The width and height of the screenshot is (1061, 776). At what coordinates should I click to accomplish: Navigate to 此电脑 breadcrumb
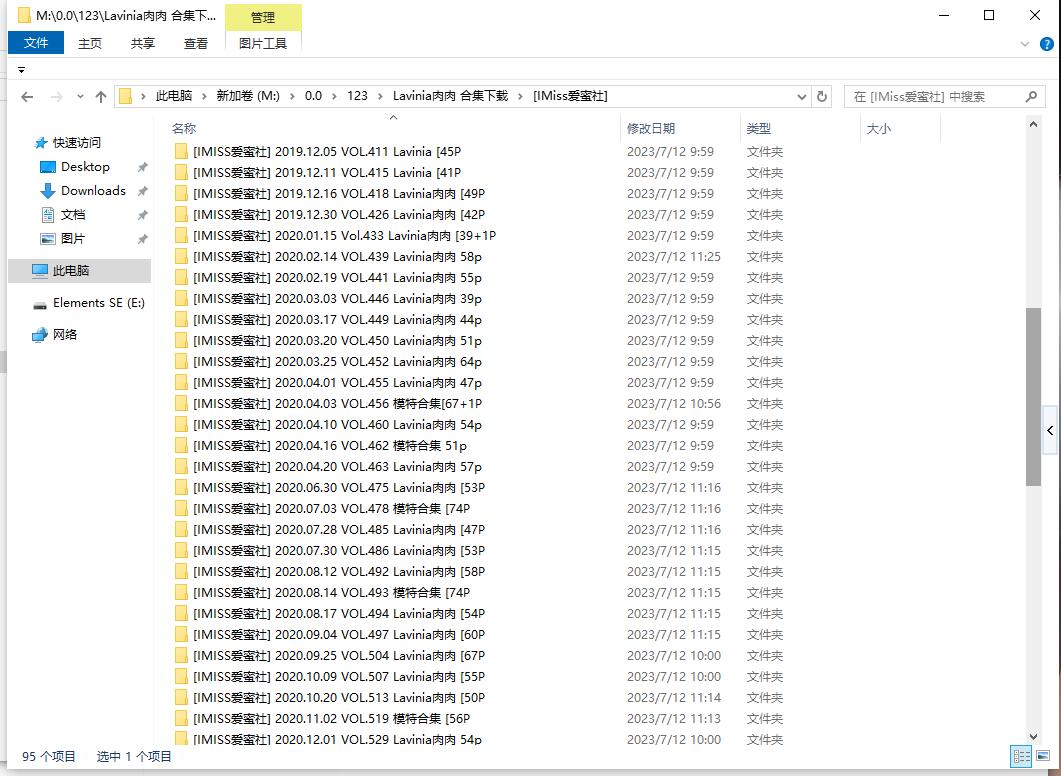[174, 96]
